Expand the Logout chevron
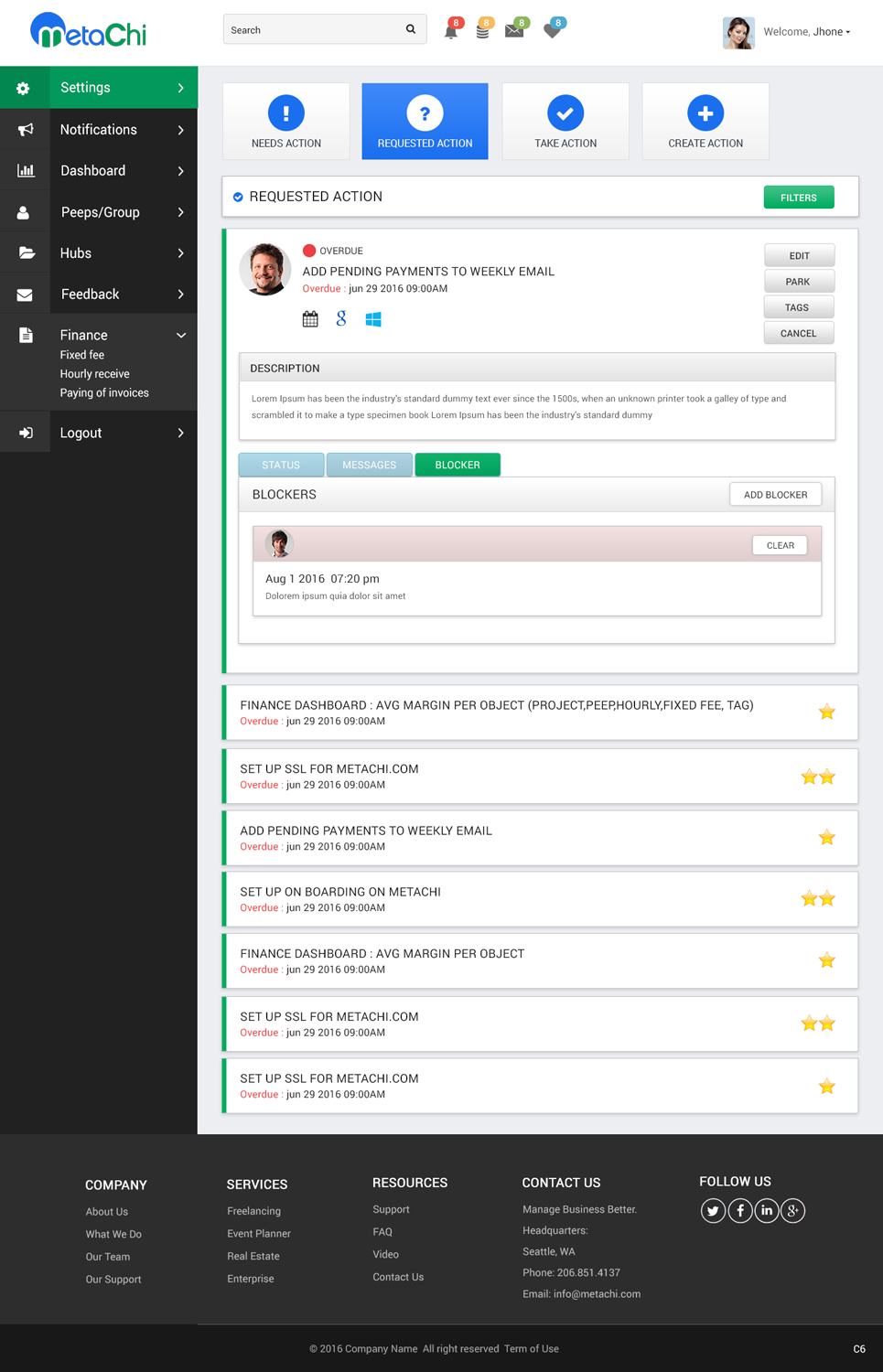The image size is (883, 1372). [181, 433]
